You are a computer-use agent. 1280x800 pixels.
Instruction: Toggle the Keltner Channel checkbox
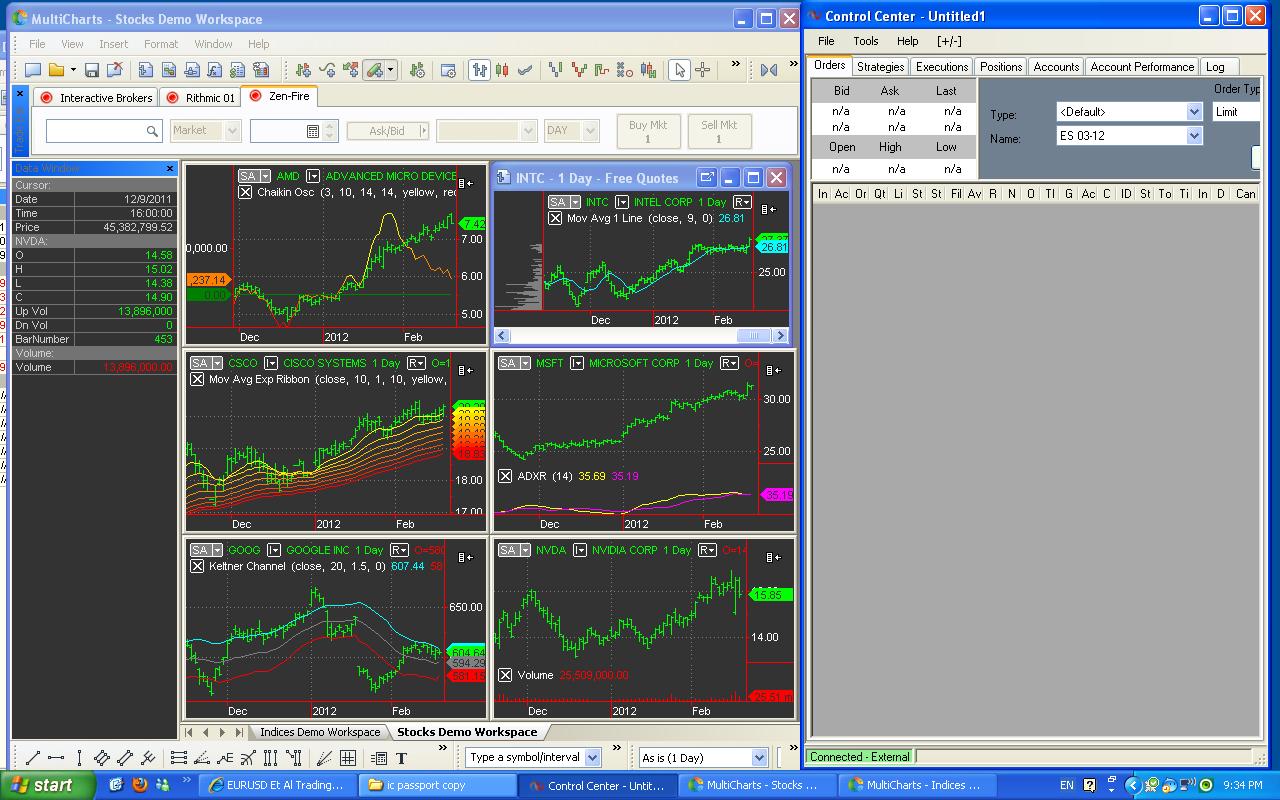pyautogui.click(x=197, y=566)
